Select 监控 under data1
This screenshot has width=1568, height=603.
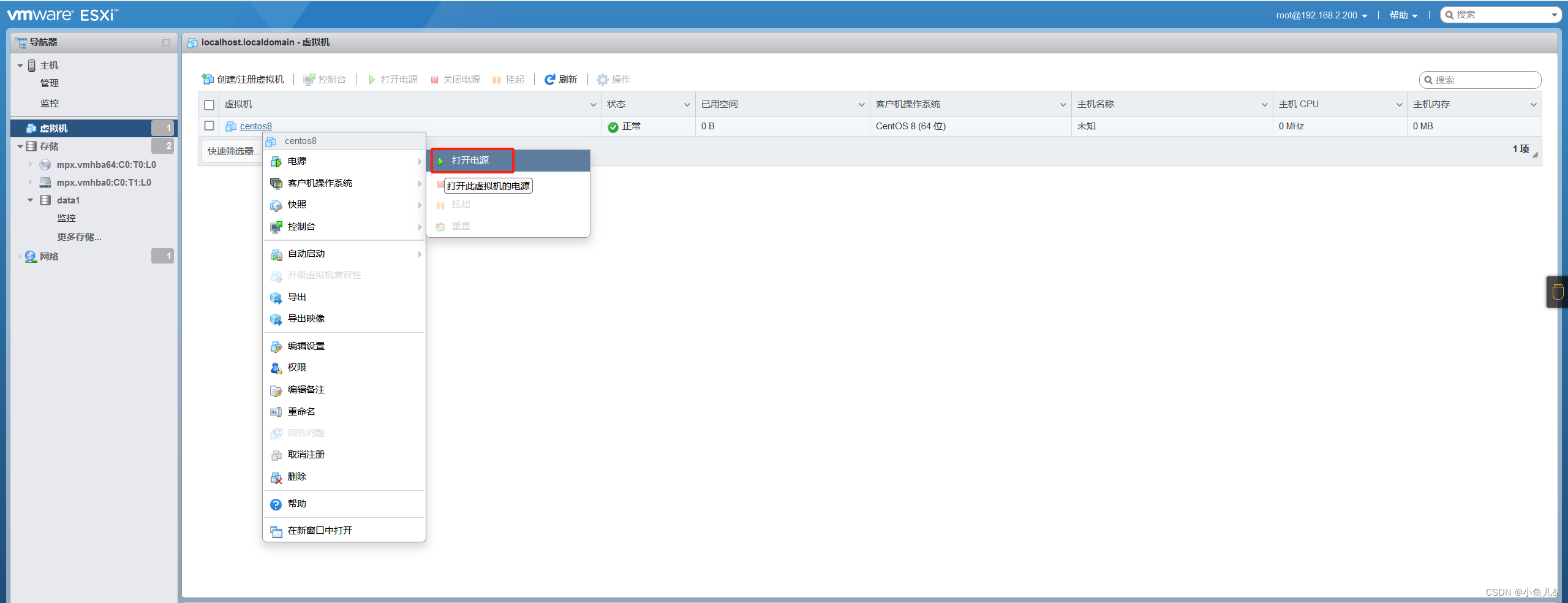point(66,218)
